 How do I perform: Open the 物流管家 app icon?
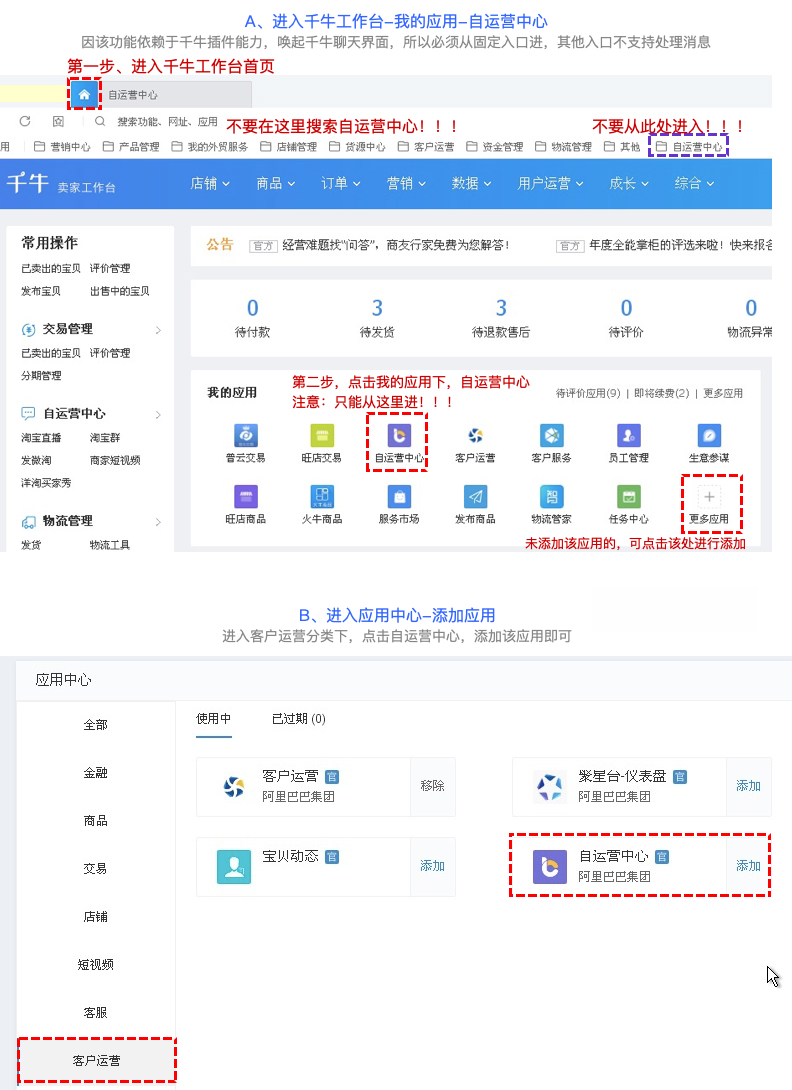pyautogui.click(x=551, y=496)
